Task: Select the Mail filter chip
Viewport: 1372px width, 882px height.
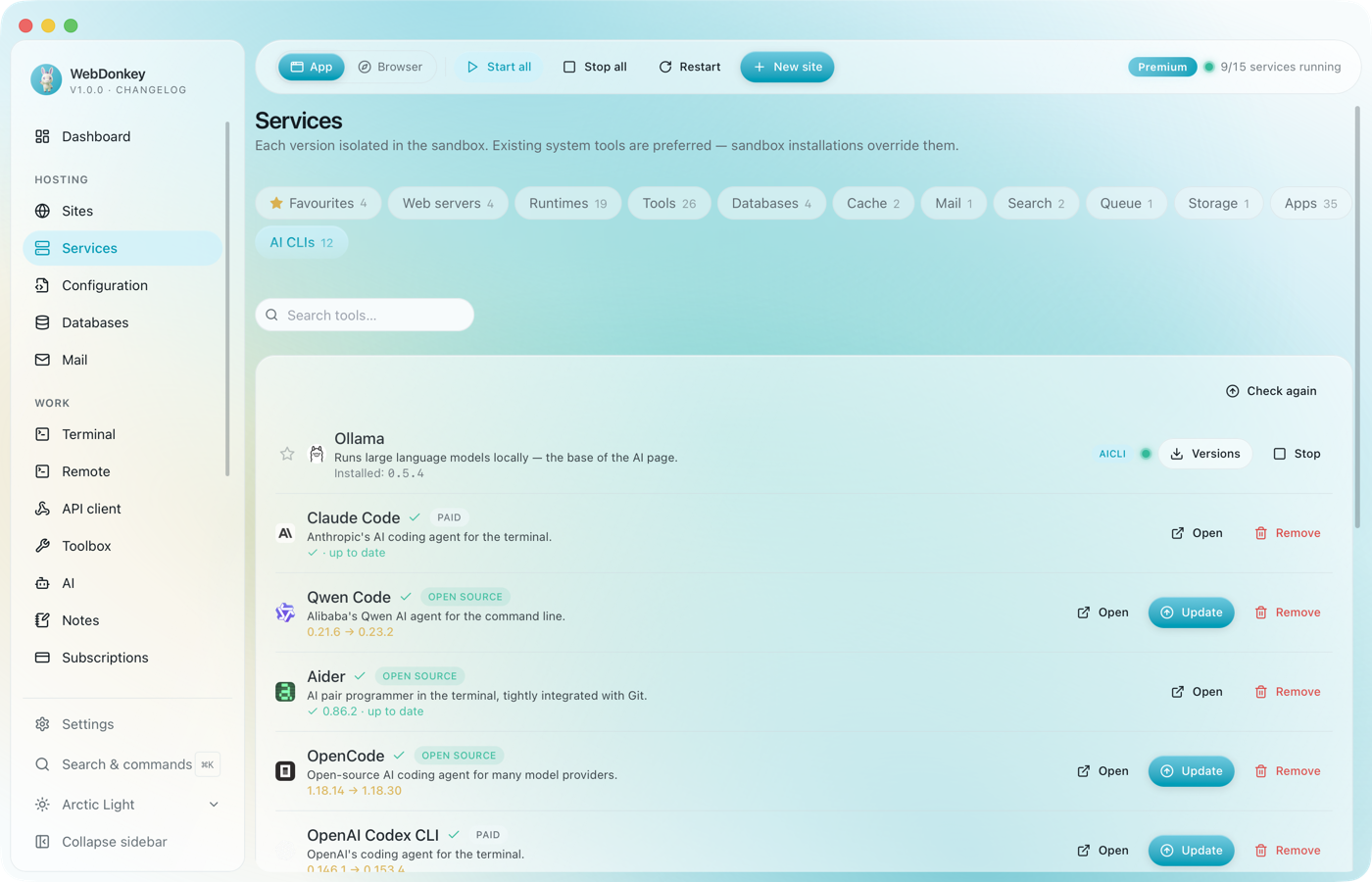Action: click(x=954, y=203)
